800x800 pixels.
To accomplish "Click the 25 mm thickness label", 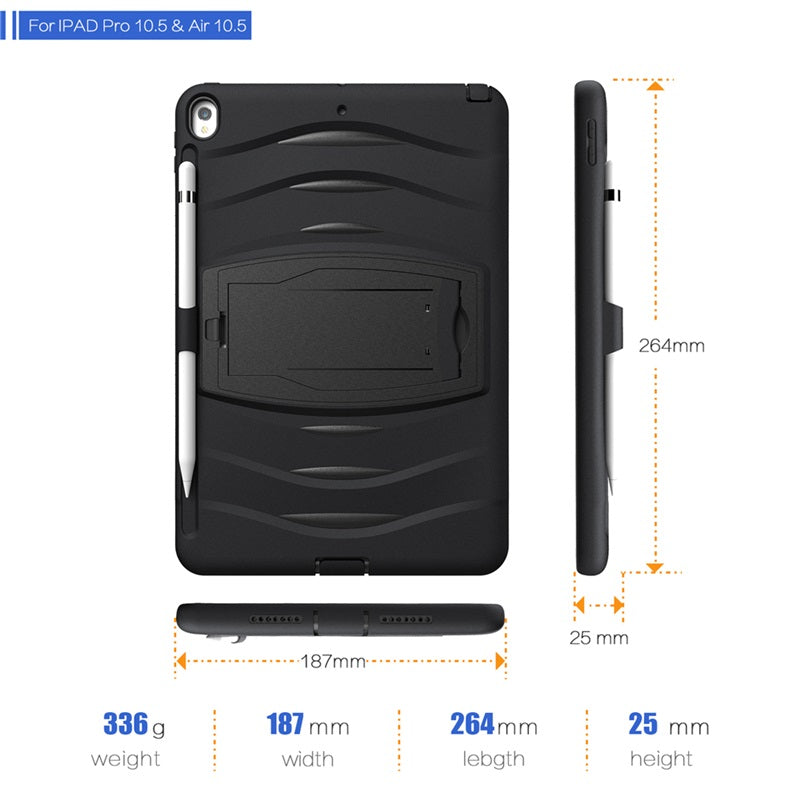I will 599,638.
